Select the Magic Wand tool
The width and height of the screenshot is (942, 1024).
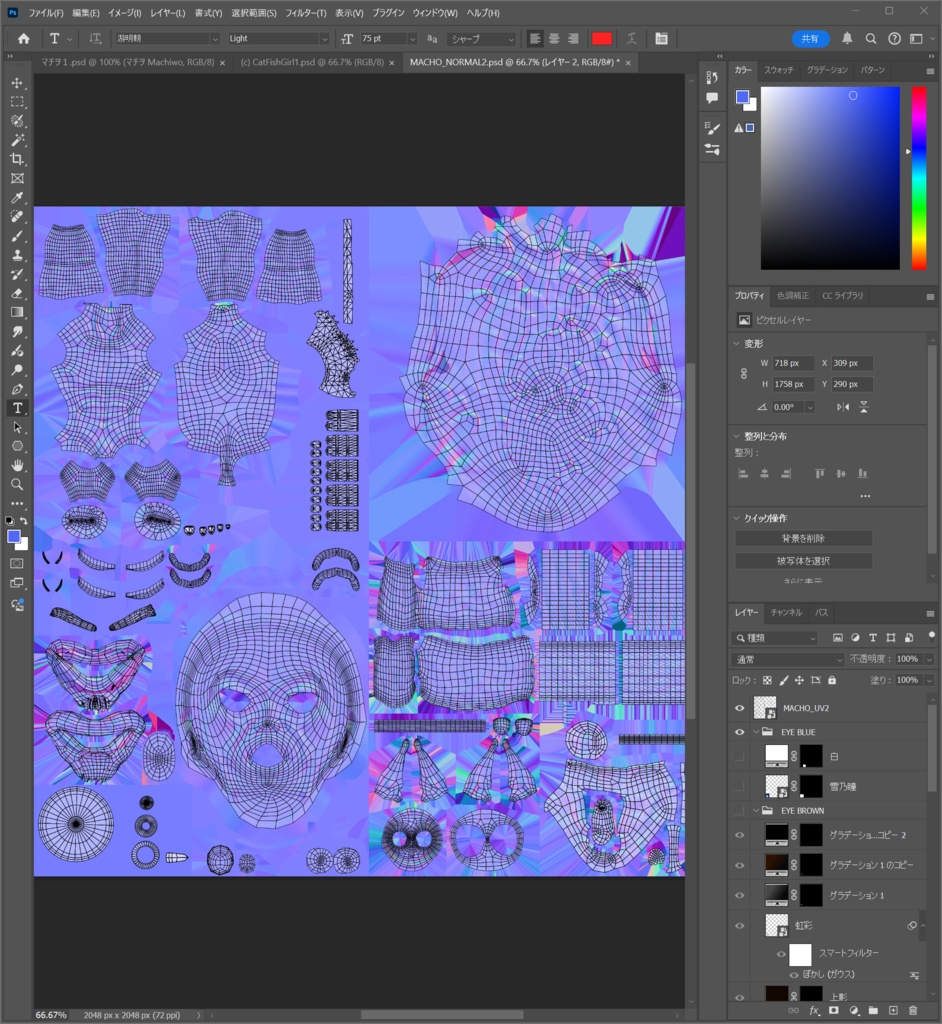(17, 140)
